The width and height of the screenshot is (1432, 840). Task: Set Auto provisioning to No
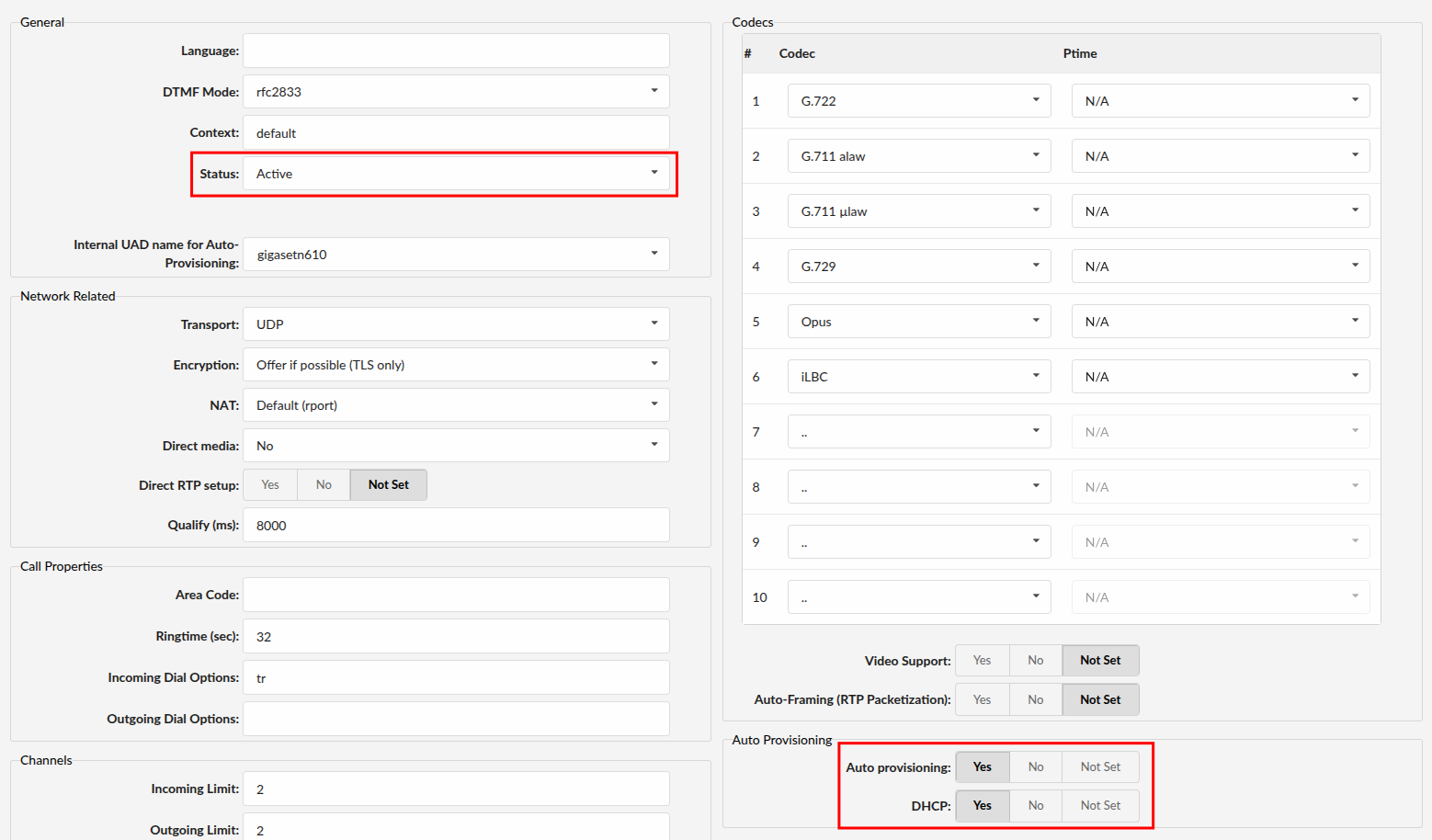(x=1036, y=767)
